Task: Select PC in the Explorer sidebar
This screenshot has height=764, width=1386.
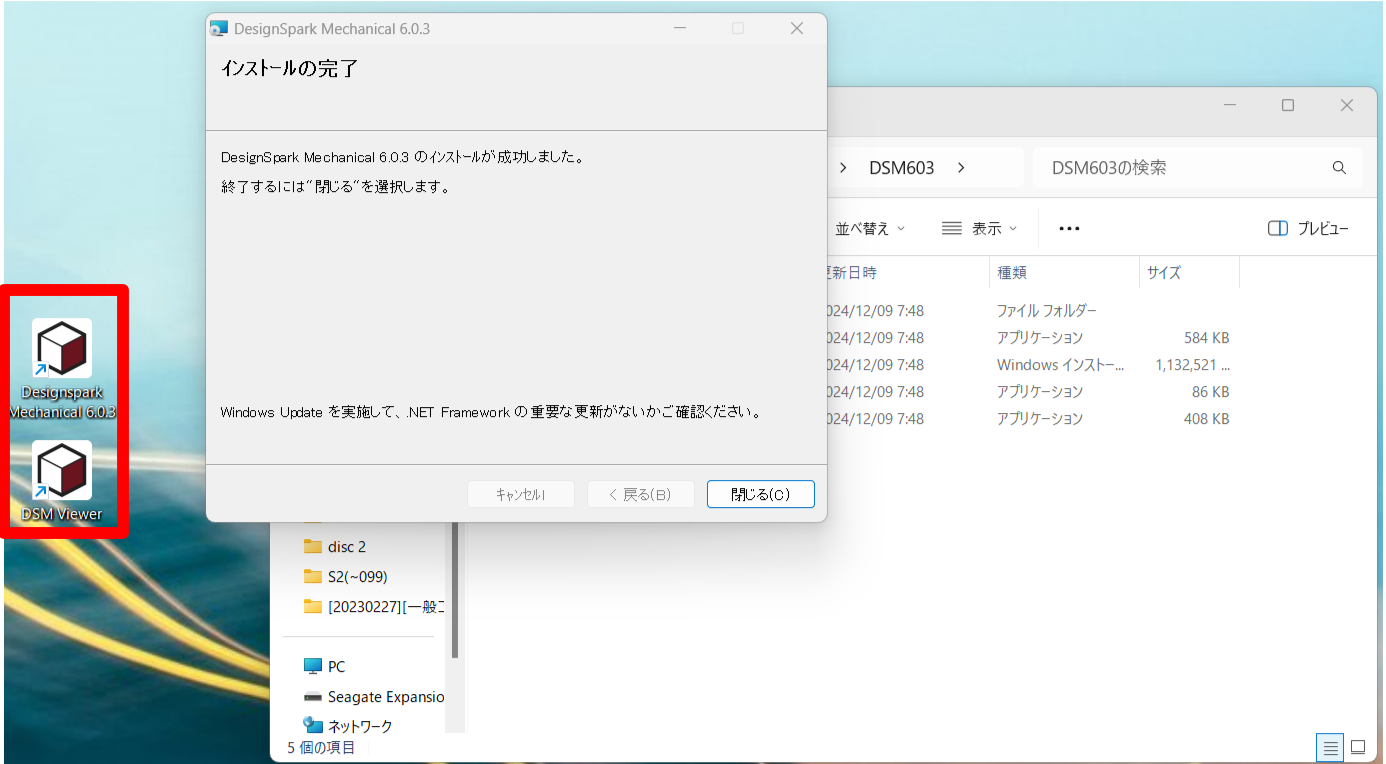Action: [336, 666]
